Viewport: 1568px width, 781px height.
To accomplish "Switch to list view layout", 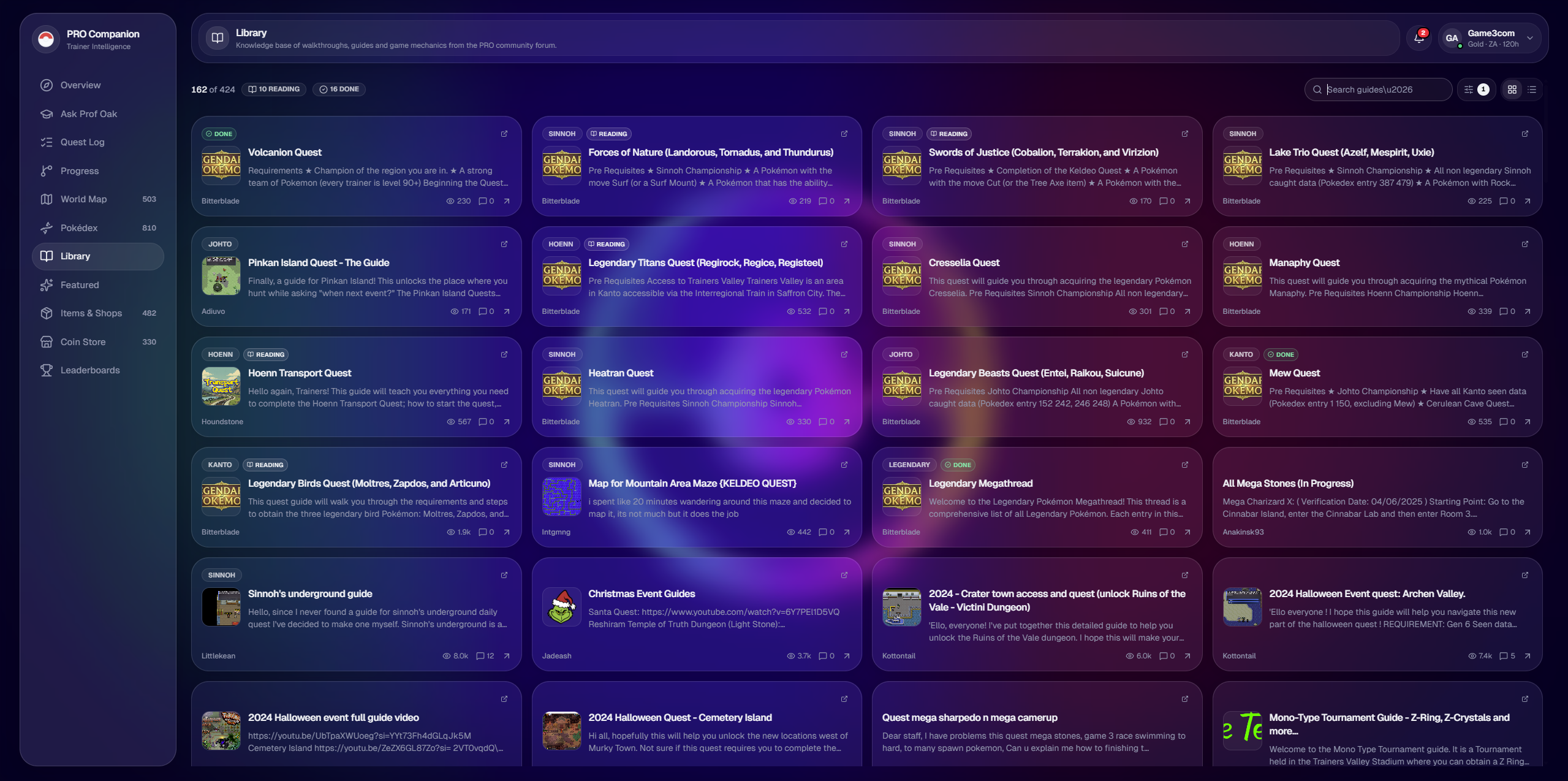I will tap(1532, 90).
